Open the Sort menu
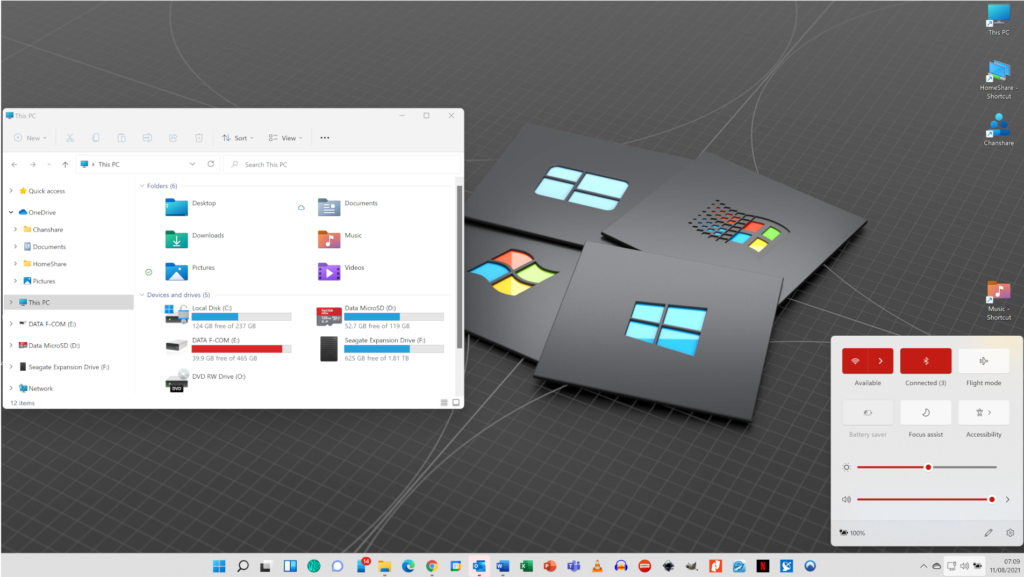This screenshot has height=577, width=1024. (x=238, y=138)
